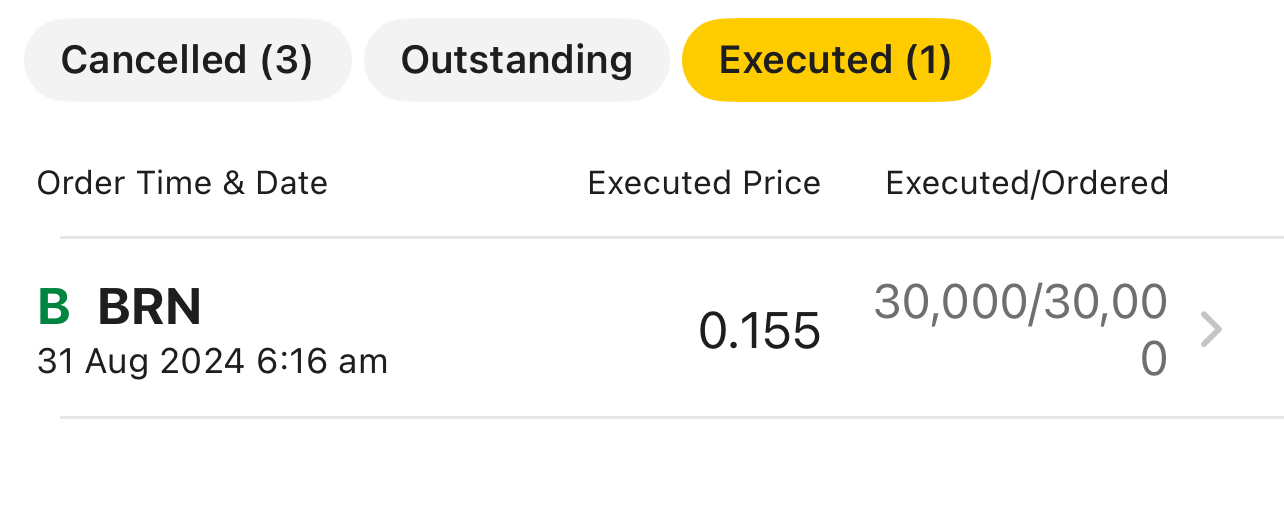Tap the grey right-arrow beside the quantity

1210,329
